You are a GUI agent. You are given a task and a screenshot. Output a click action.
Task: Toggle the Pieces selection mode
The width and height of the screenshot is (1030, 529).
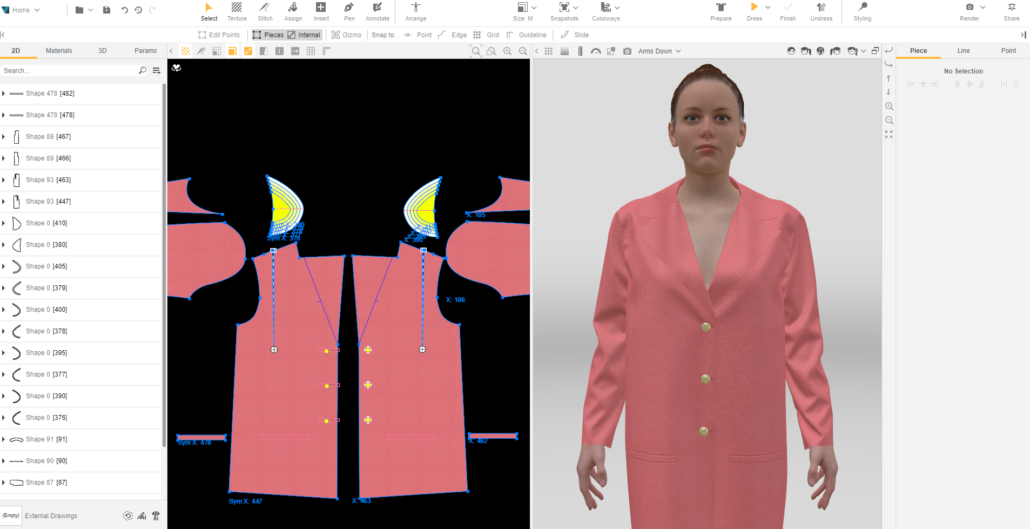267,35
